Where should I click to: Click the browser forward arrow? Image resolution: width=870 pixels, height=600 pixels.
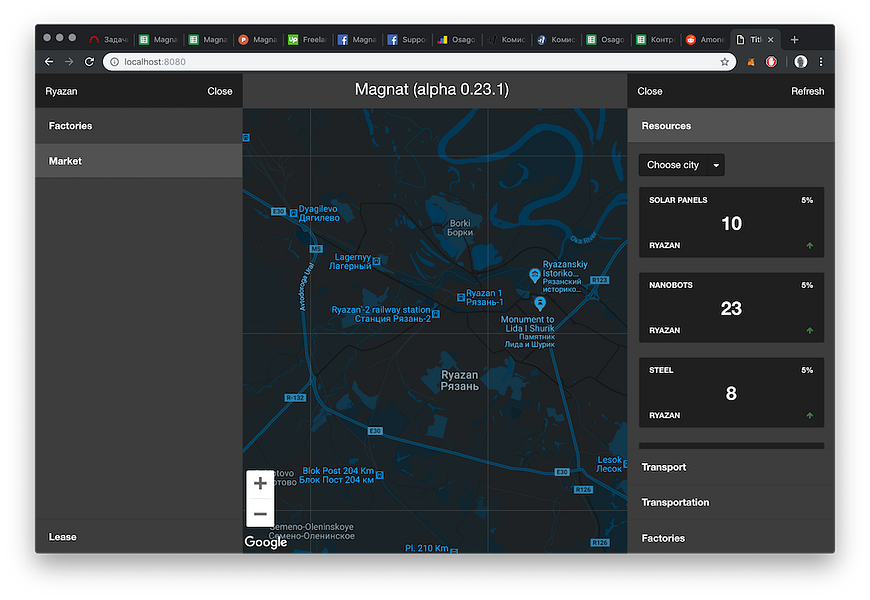[69, 62]
